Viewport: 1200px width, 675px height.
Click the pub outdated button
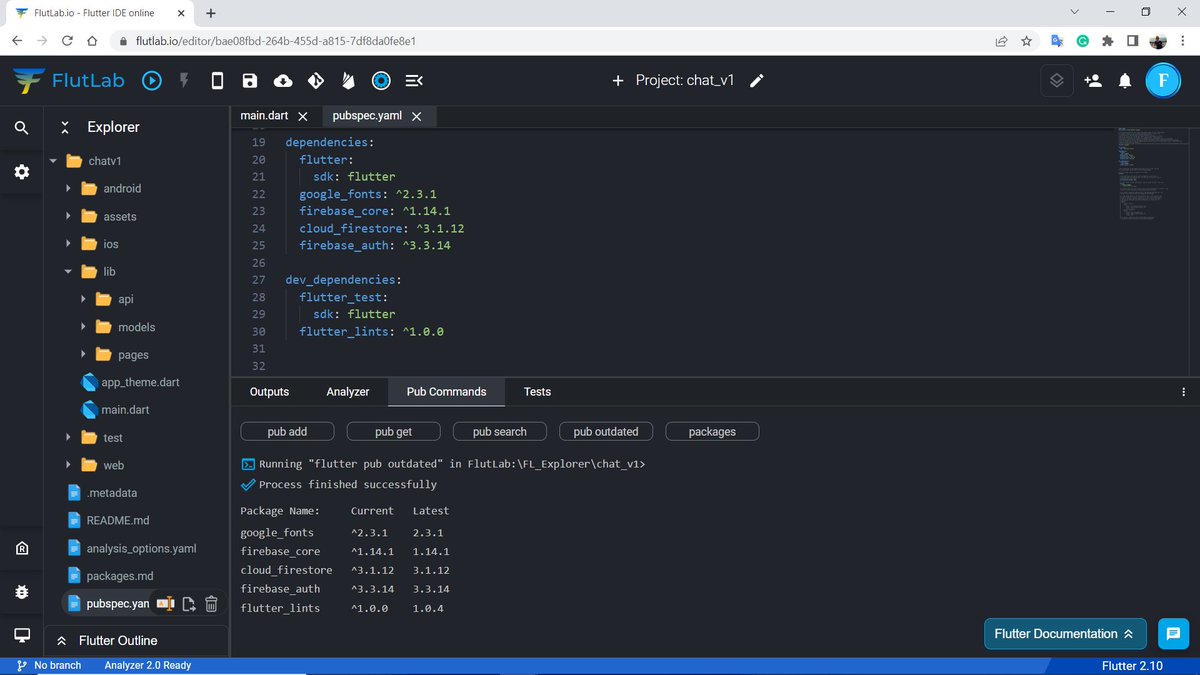pos(606,432)
